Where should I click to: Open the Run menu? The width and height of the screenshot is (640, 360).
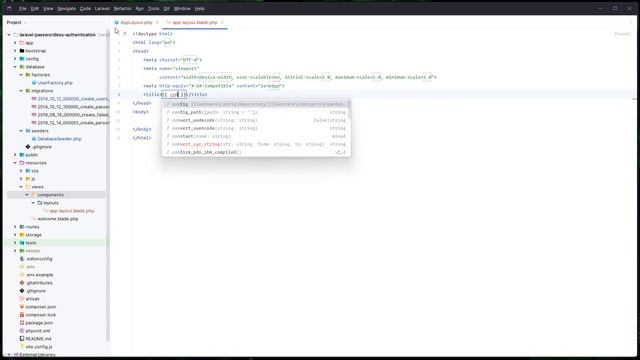click(140, 9)
